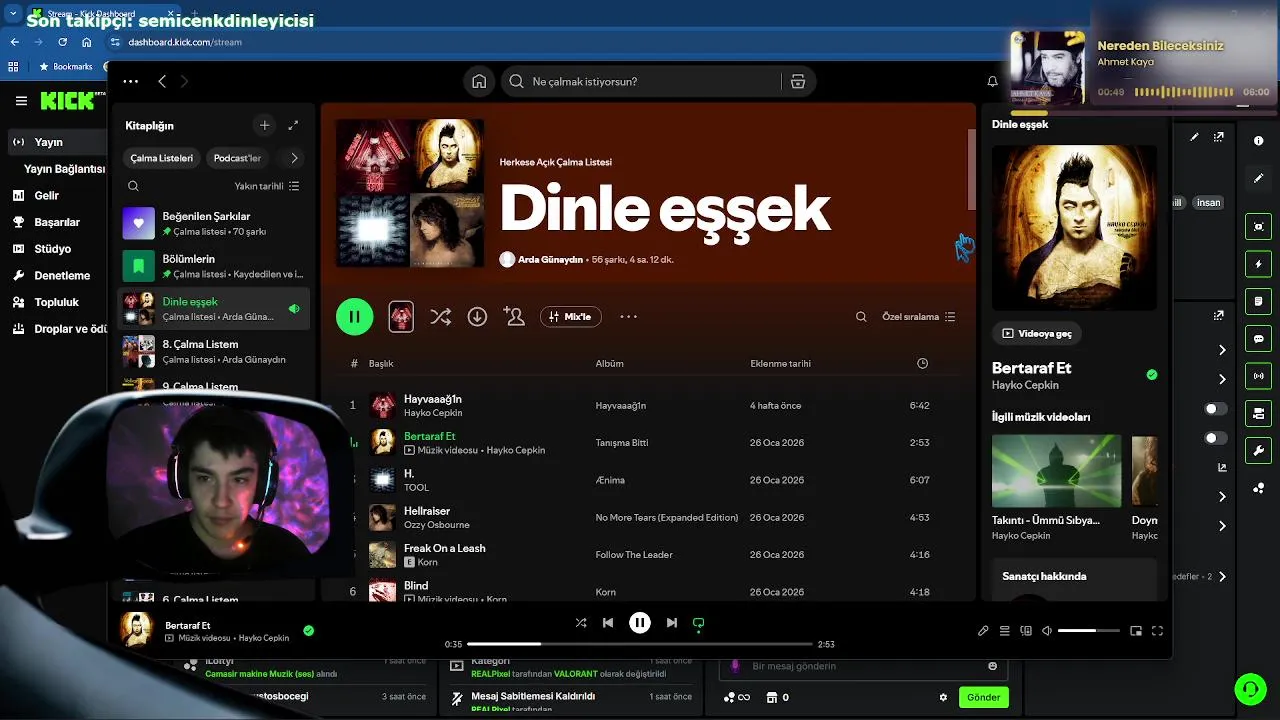The width and height of the screenshot is (1280, 720).
Task: Open emoji picker in Kick chat input
Action: (x=992, y=666)
